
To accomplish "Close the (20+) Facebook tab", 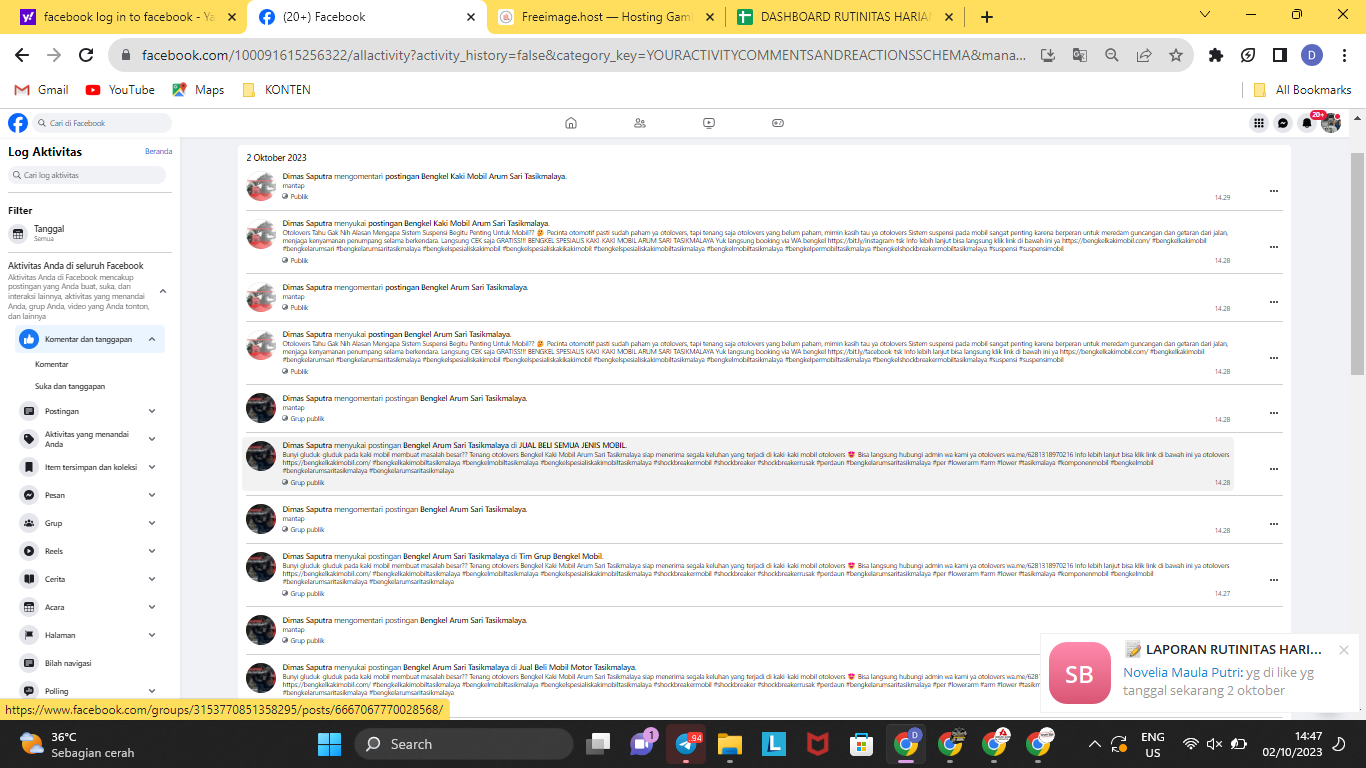I will (471, 17).
